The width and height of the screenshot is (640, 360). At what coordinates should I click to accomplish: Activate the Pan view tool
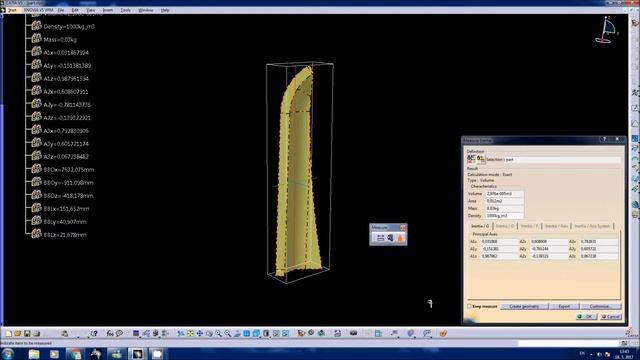[200, 333]
